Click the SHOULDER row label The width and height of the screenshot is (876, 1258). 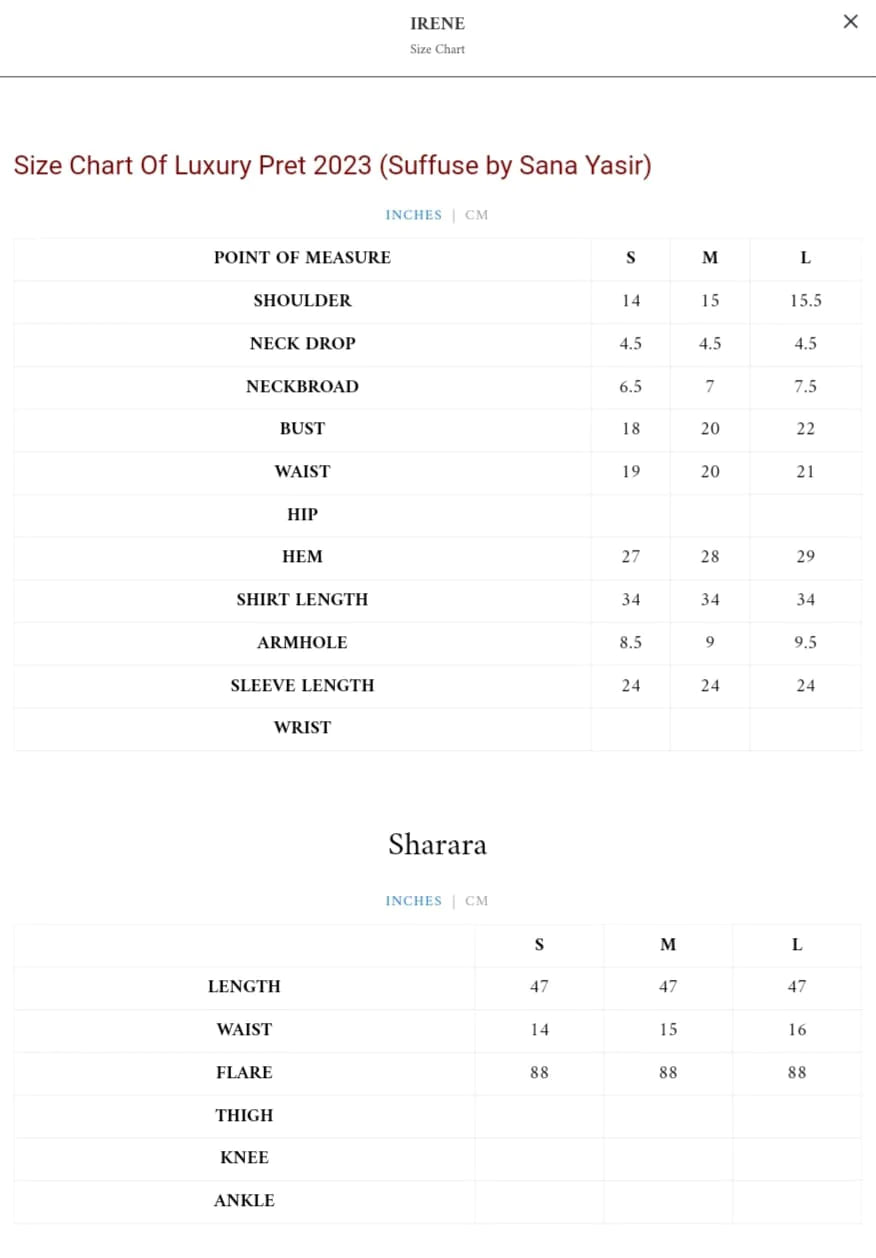pyautogui.click(x=302, y=301)
